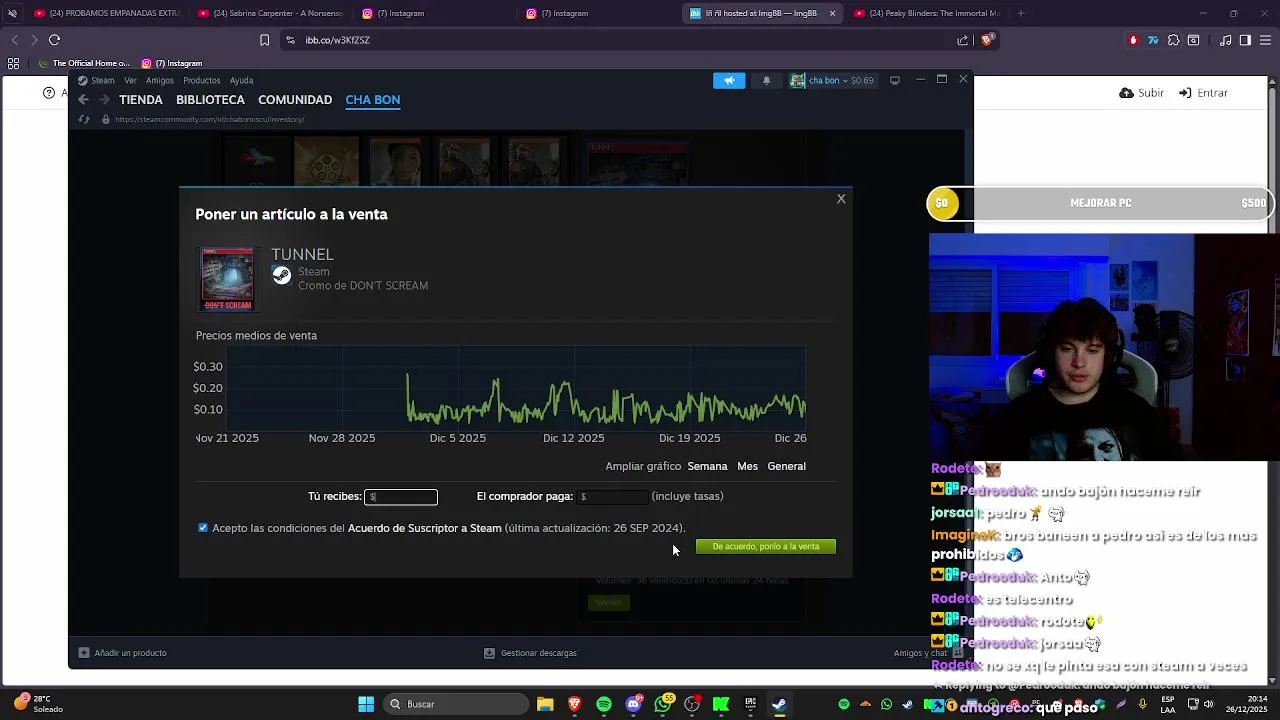Bookmark the current ibb.co page
The image size is (1280, 720).
264,40
